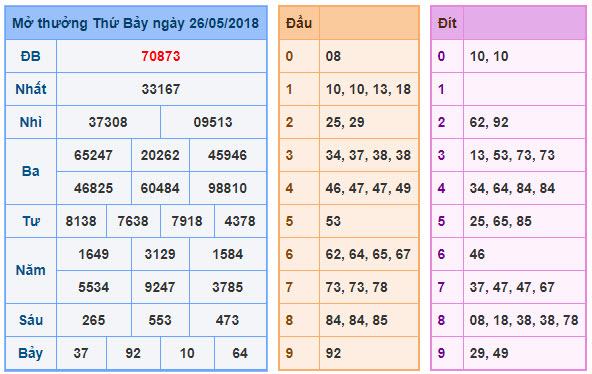This screenshot has width=592, height=374.
Task: Click third prize number 45946
Action: pyautogui.click(x=227, y=155)
